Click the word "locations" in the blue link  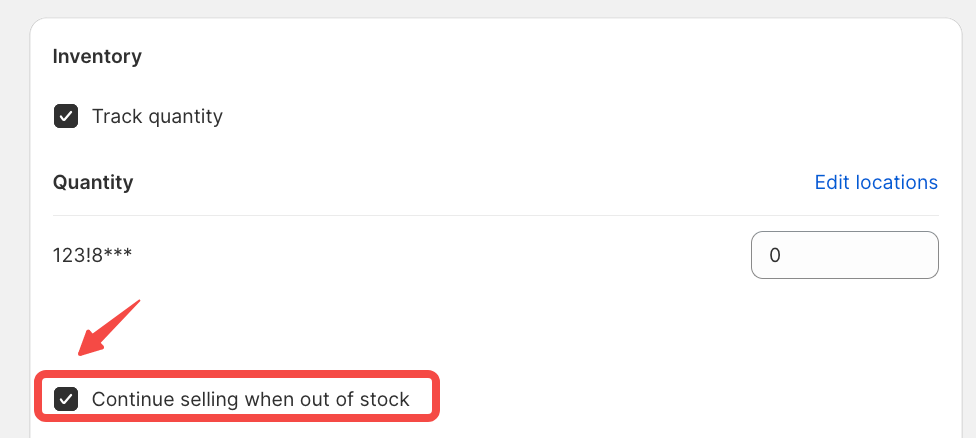[x=897, y=182]
